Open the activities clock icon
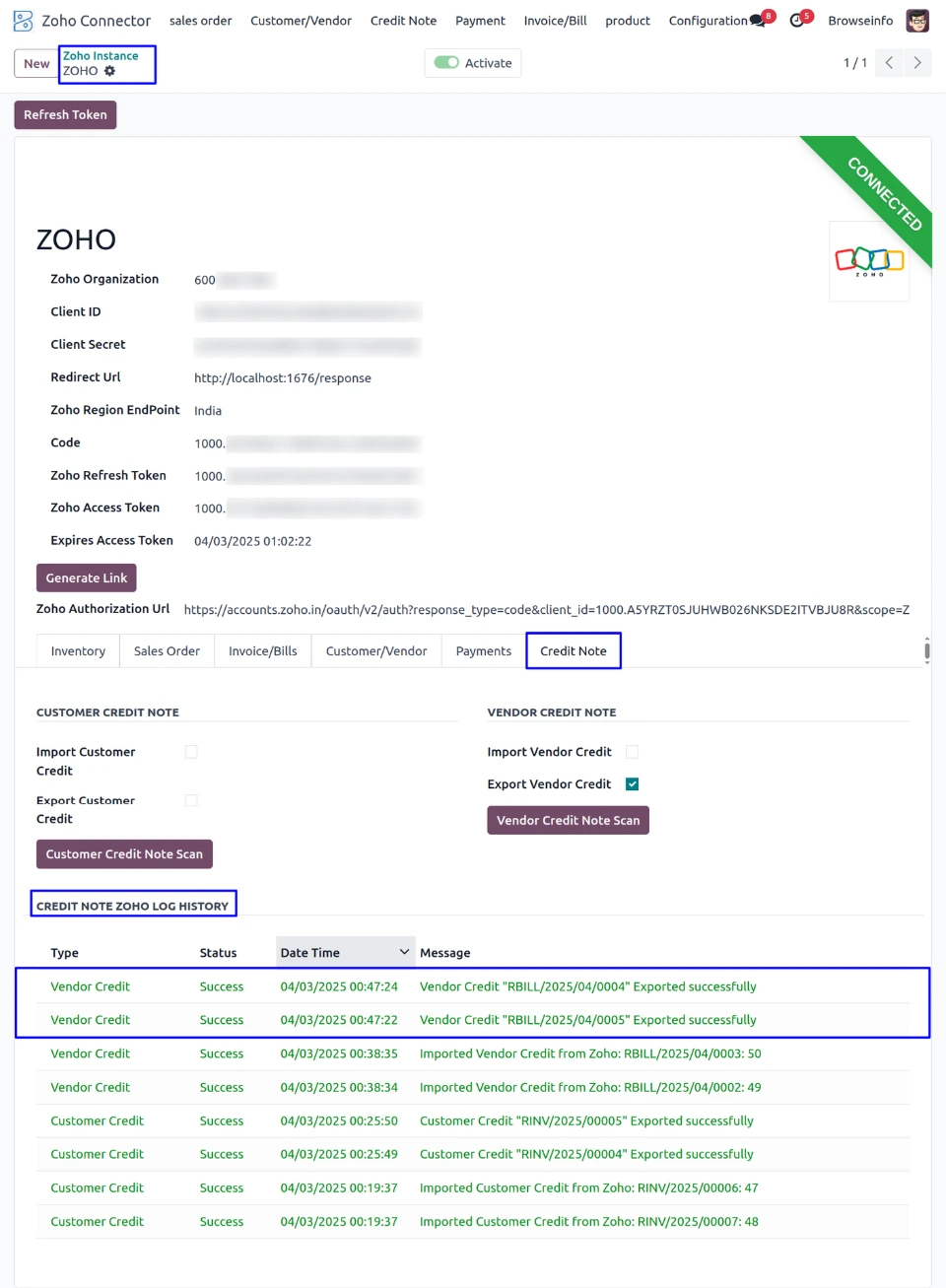 797,21
